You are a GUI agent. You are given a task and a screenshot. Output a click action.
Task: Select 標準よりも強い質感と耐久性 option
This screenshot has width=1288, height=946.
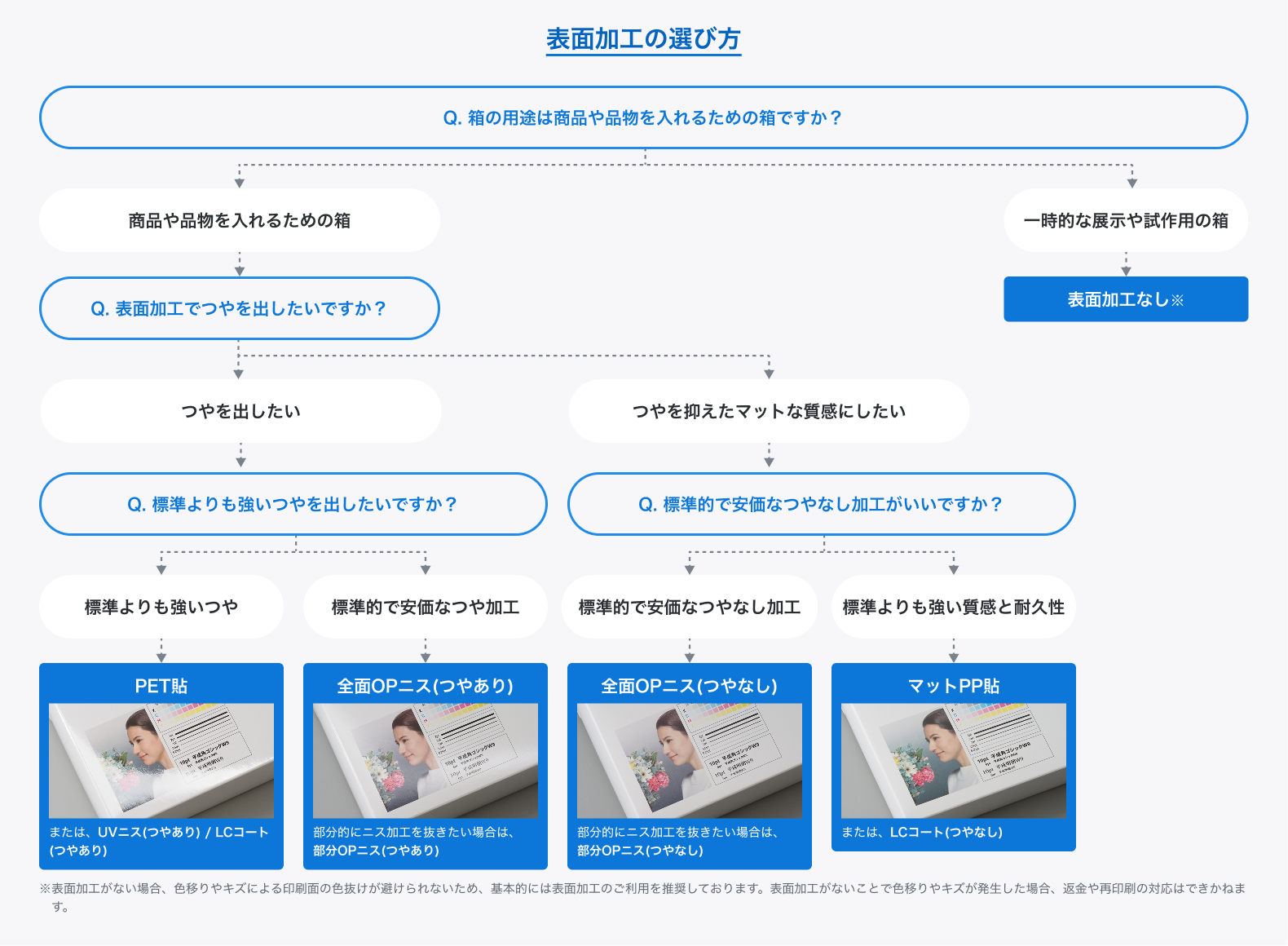(x=954, y=607)
